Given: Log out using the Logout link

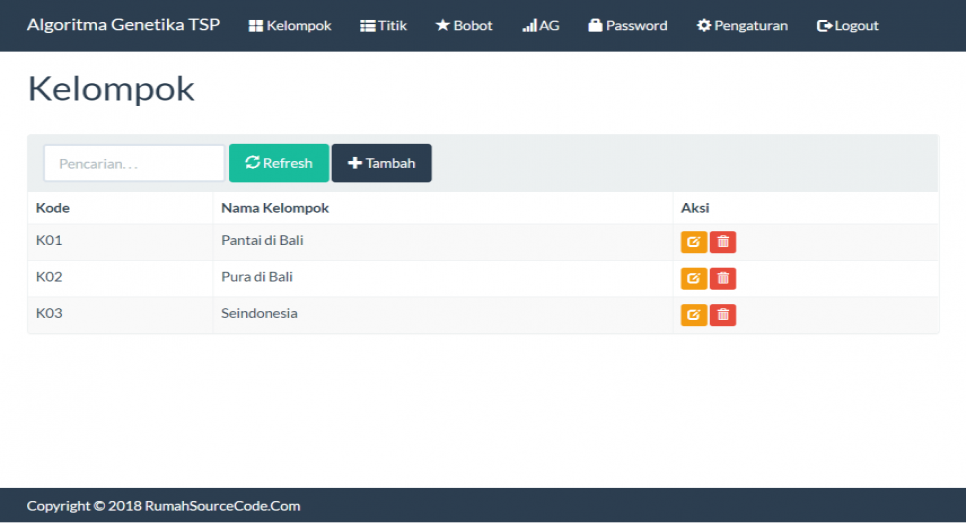Looking at the screenshot, I should coord(848,26).
